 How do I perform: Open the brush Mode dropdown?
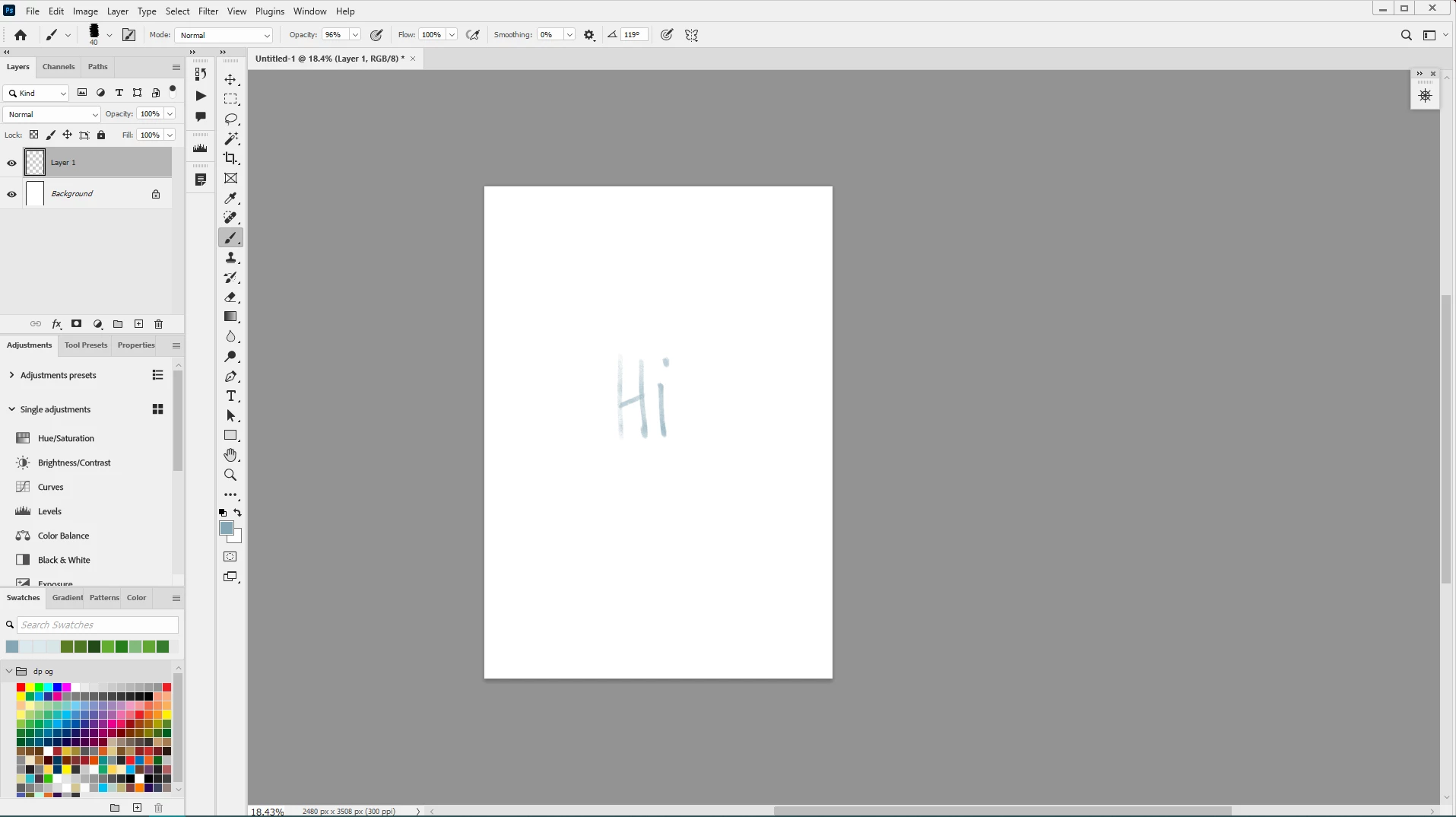224,35
